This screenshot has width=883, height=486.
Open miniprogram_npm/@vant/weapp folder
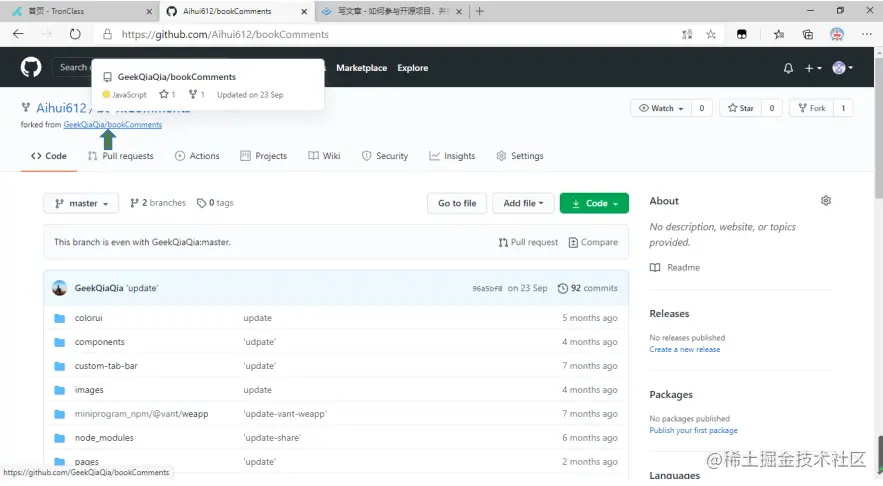pyautogui.click(x=141, y=414)
